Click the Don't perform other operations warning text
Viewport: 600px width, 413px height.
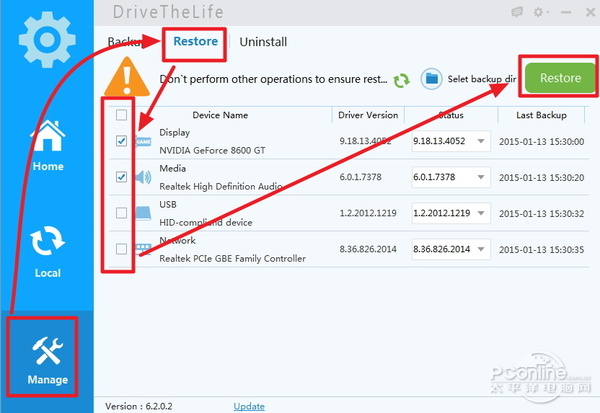[x=273, y=79]
